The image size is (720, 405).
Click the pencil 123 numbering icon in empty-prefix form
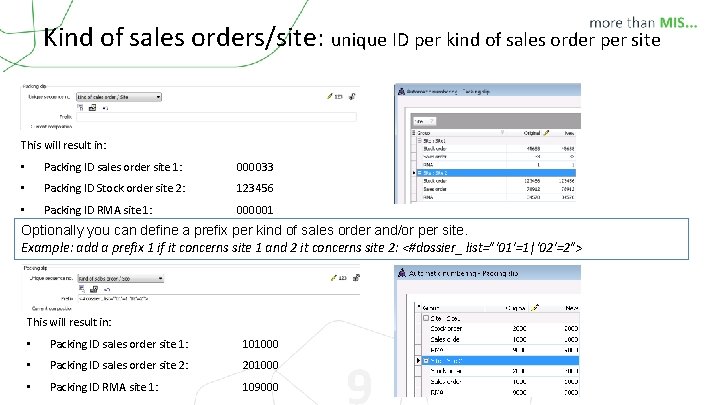tap(335, 96)
